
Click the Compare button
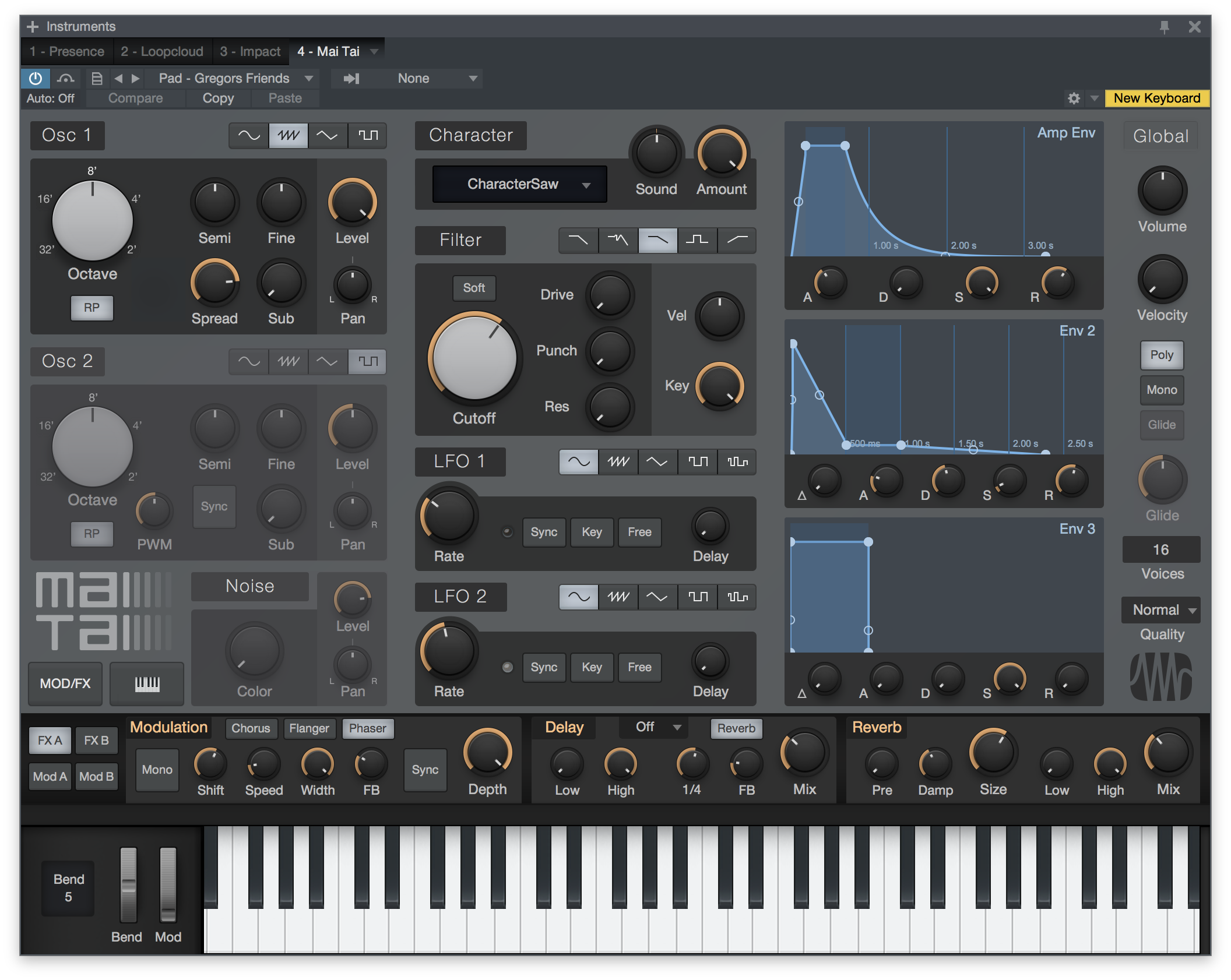136,98
